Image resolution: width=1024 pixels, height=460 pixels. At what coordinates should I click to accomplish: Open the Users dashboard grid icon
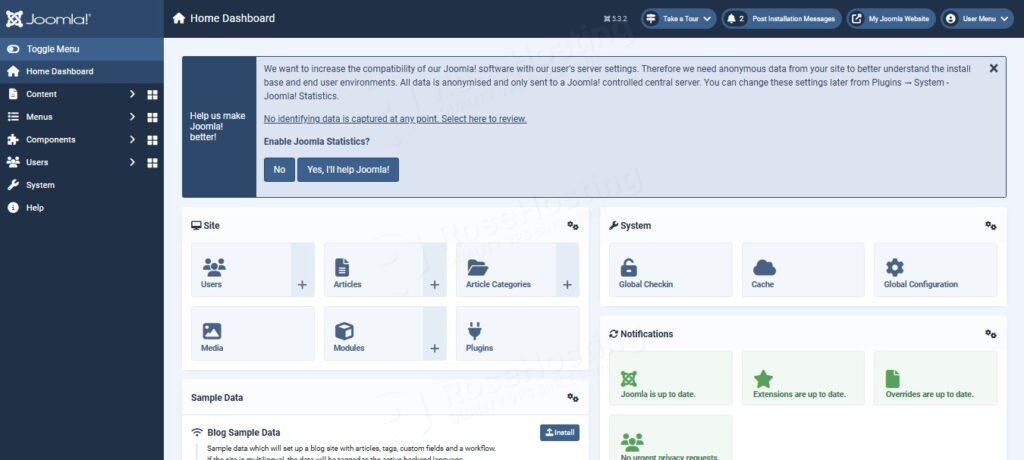152,163
